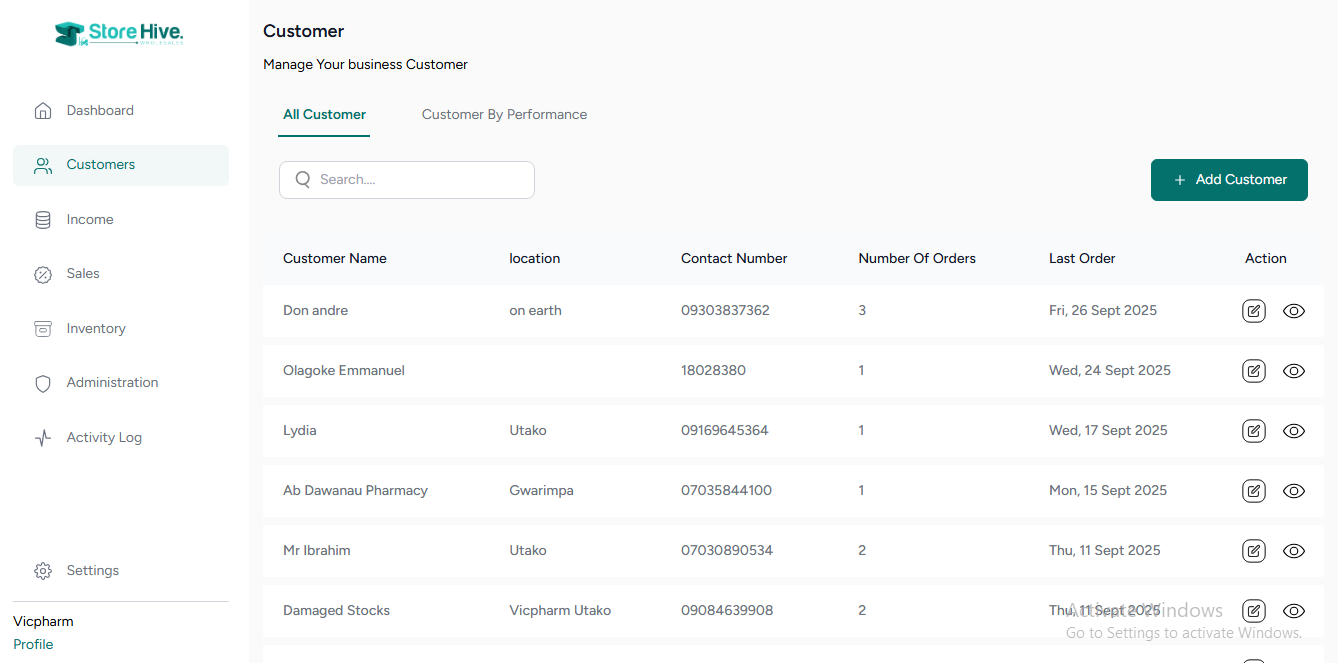Open Dashboard from the sidebar
Image resolution: width=1338 pixels, height=663 pixels.
[99, 111]
